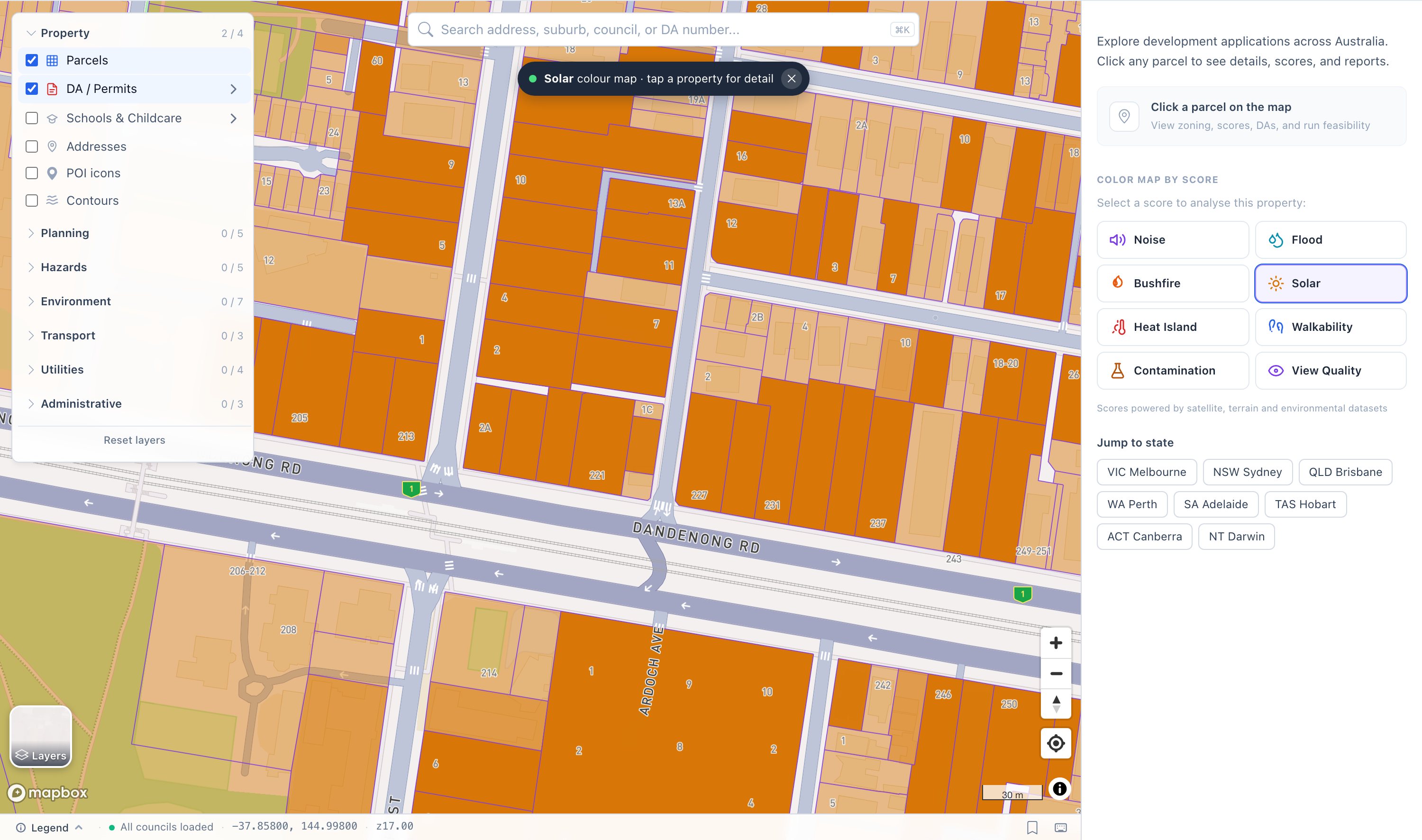Click the POI icons marker icon

pyautogui.click(x=52, y=173)
